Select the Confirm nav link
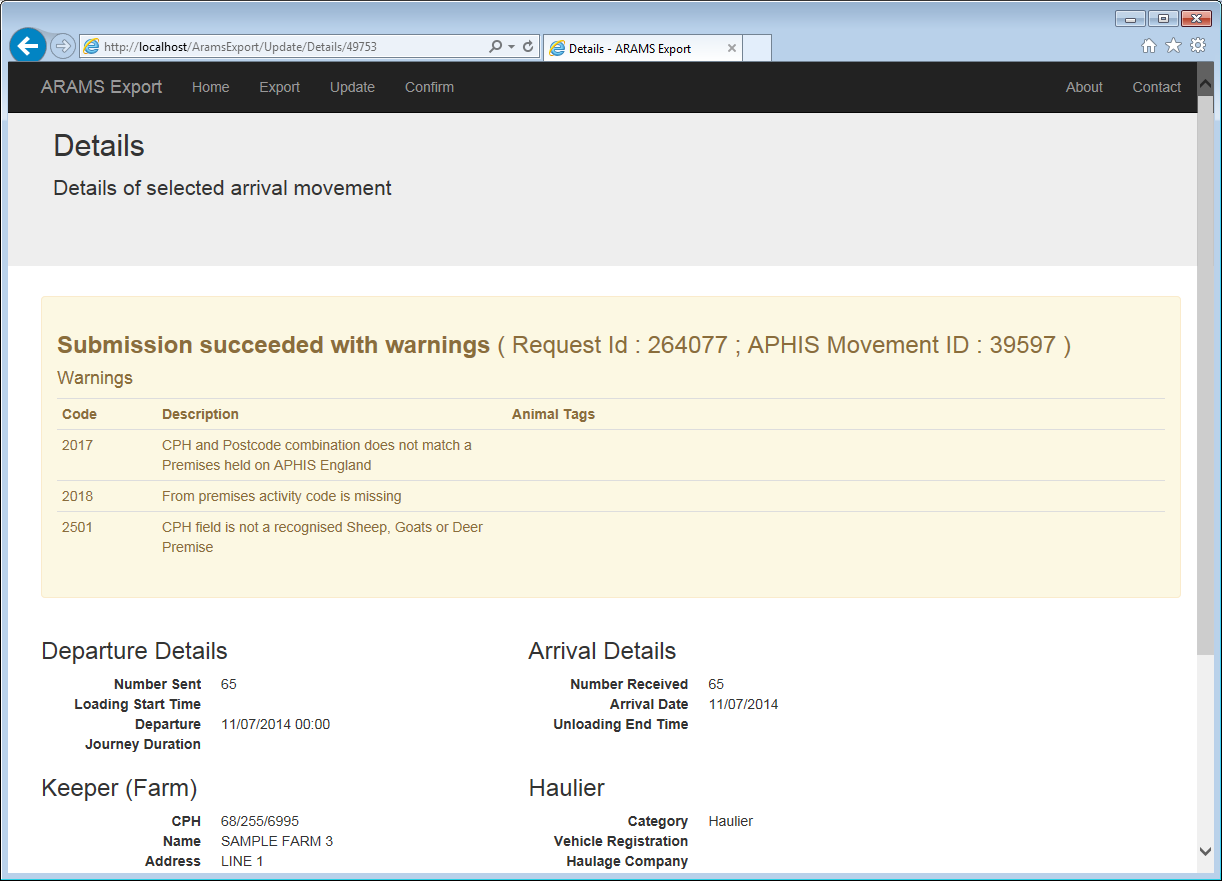Image resolution: width=1222 pixels, height=881 pixels. [x=429, y=87]
